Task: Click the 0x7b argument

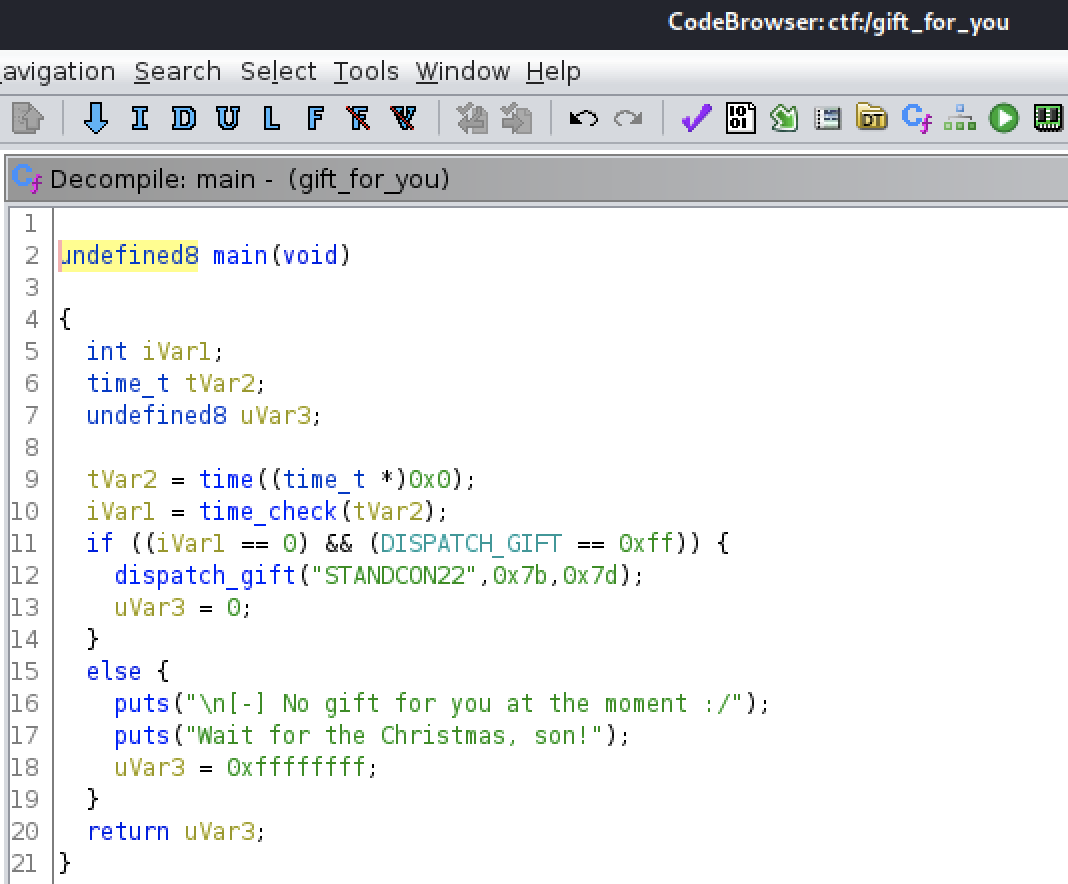Action: [520, 575]
